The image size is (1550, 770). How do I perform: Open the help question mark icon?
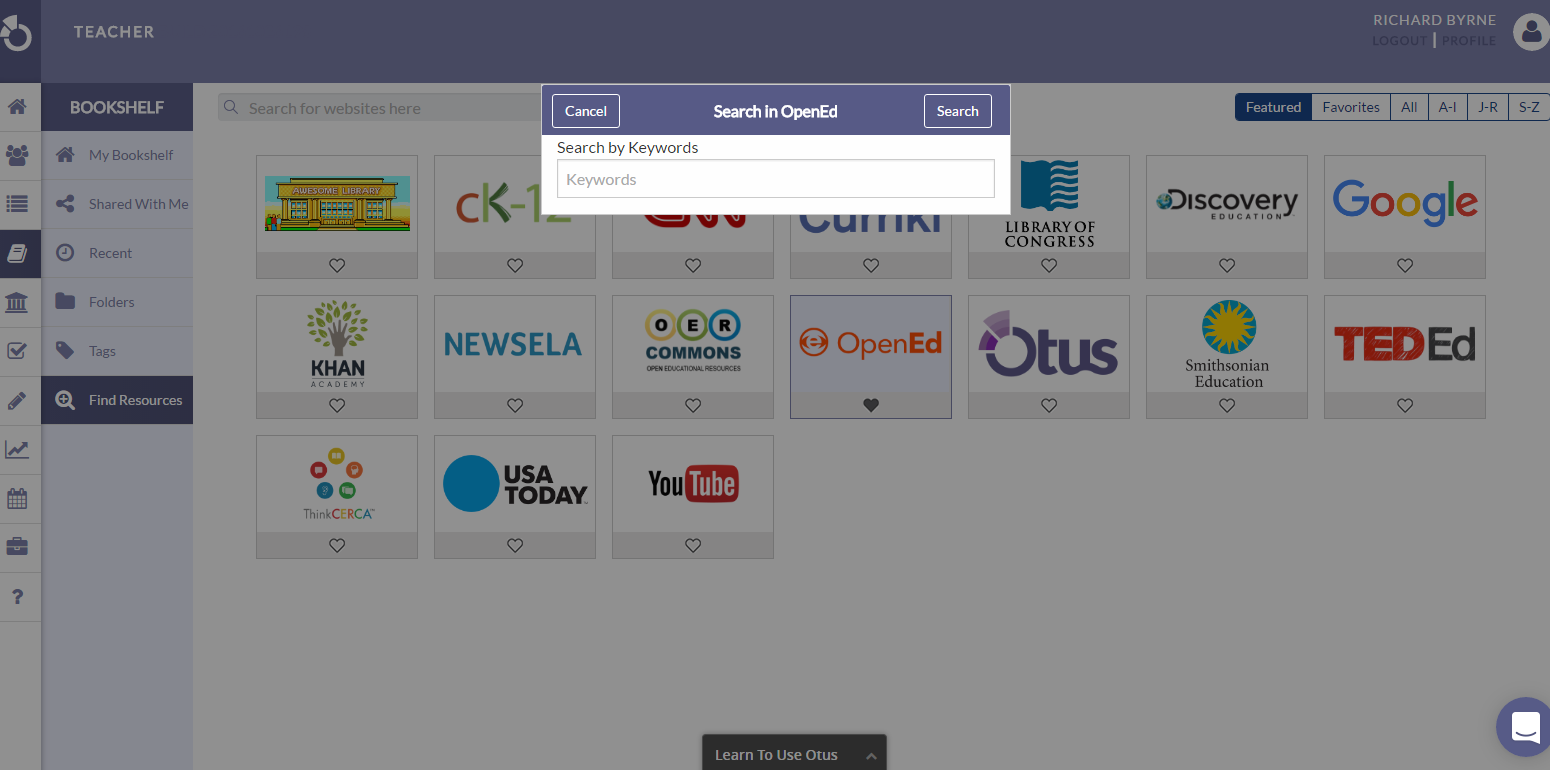[x=17, y=597]
